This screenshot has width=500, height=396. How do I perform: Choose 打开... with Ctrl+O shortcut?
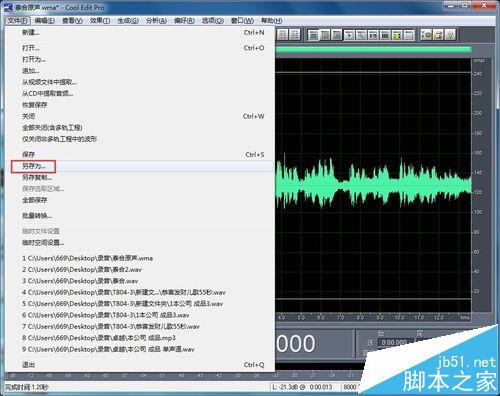140,48
